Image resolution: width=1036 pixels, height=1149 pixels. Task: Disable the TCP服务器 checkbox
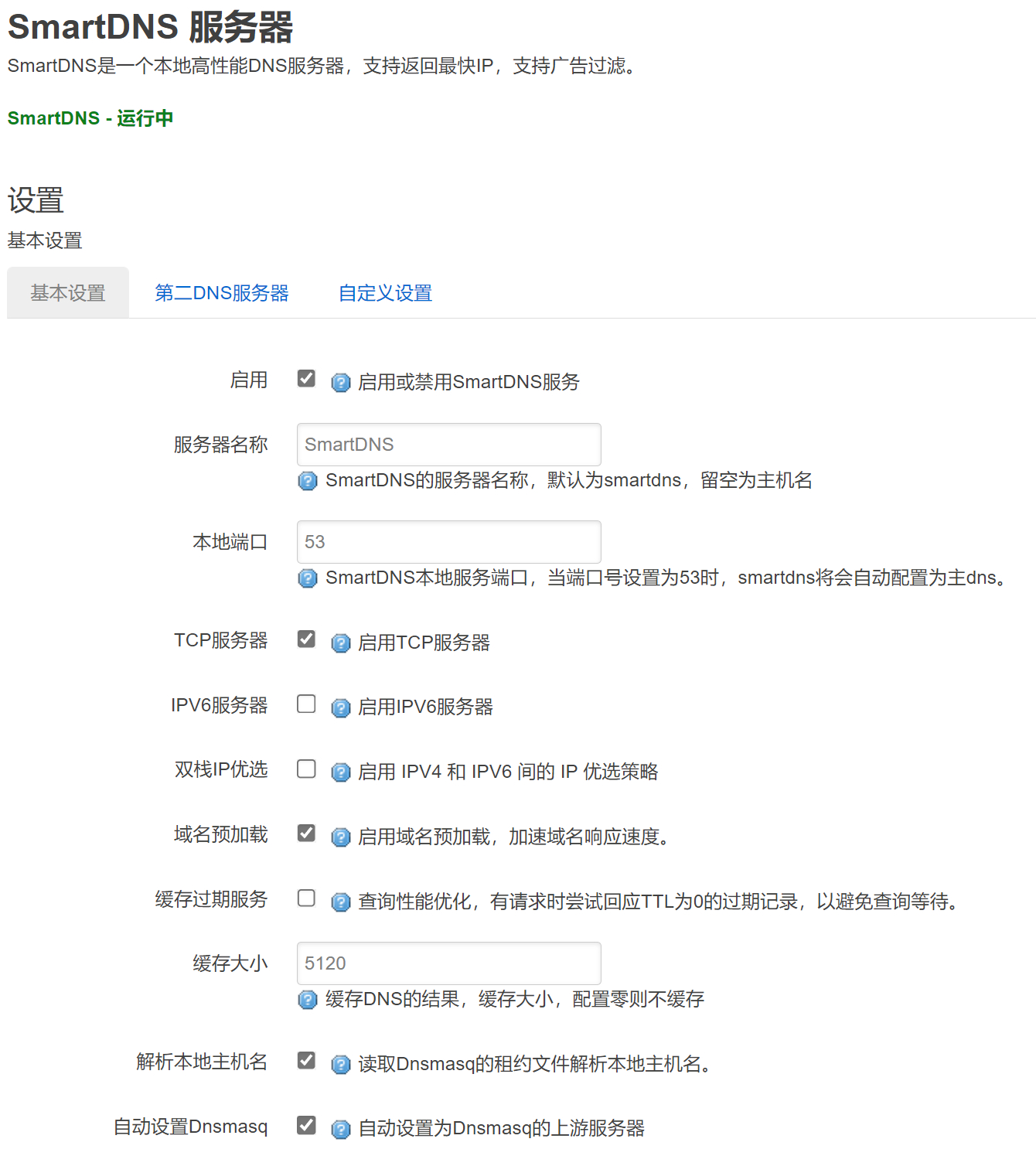[307, 639]
